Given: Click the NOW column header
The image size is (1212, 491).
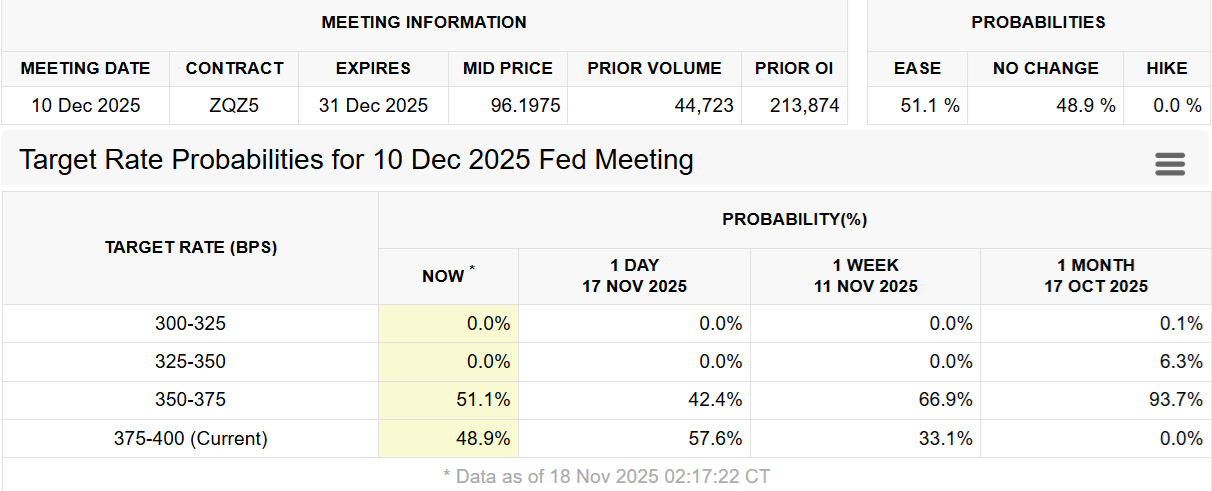Looking at the screenshot, I should [x=448, y=276].
